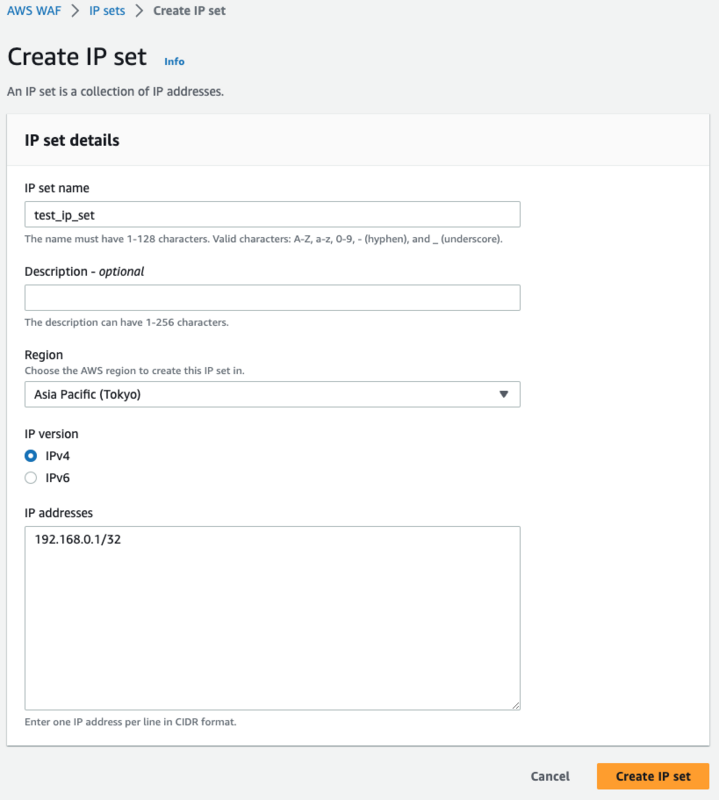This screenshot has height=800, width=719.
Task: Click the current 'Create IP set' breadcrumb item
Action: coord(189,11)
